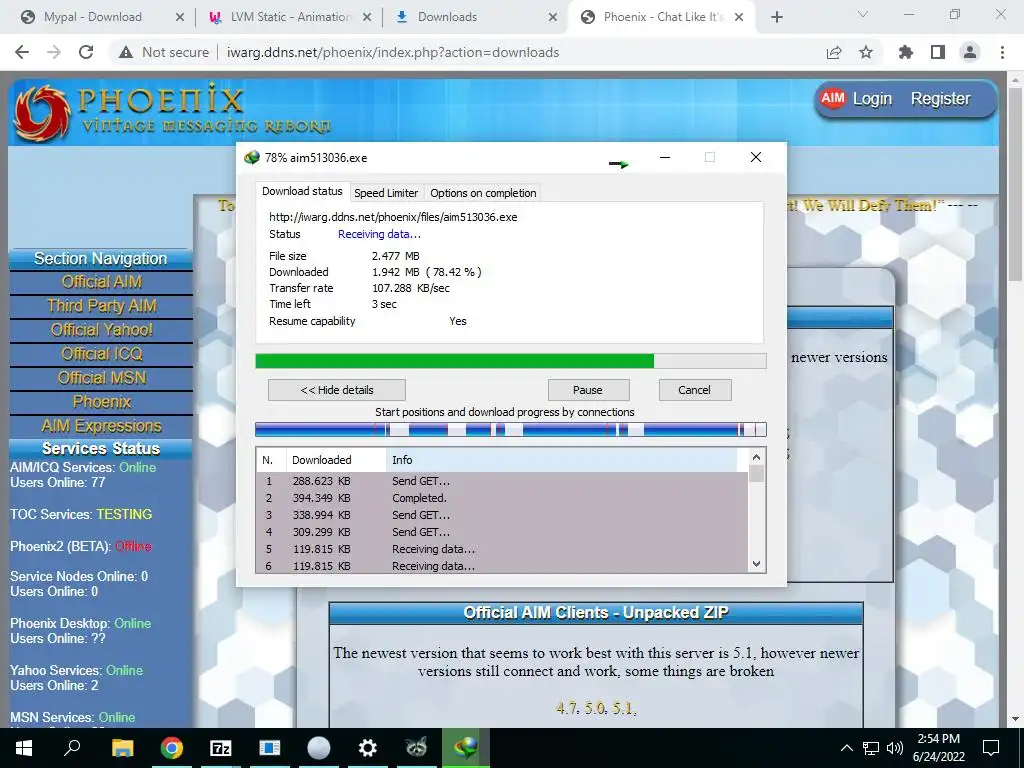Open Official MSN section

(x=101, y=378)
